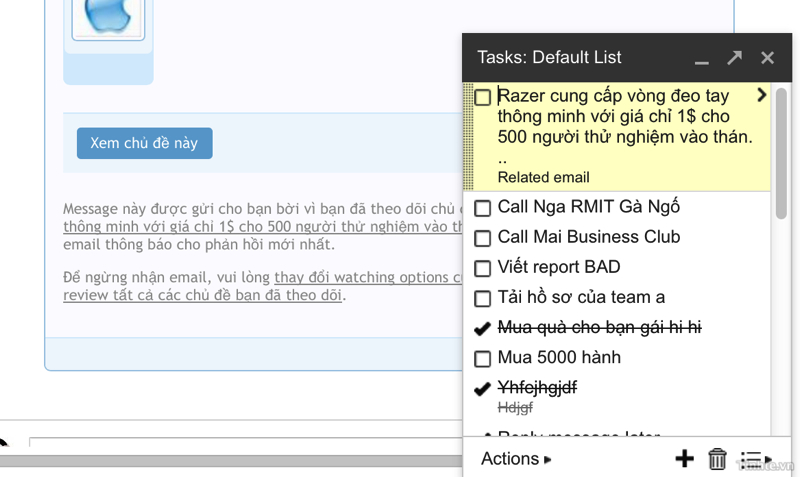Viewport: 800px width, 477px height.
Task: Select struck-through Mua quà cho bạn gái text
Action: coord(599,327)
